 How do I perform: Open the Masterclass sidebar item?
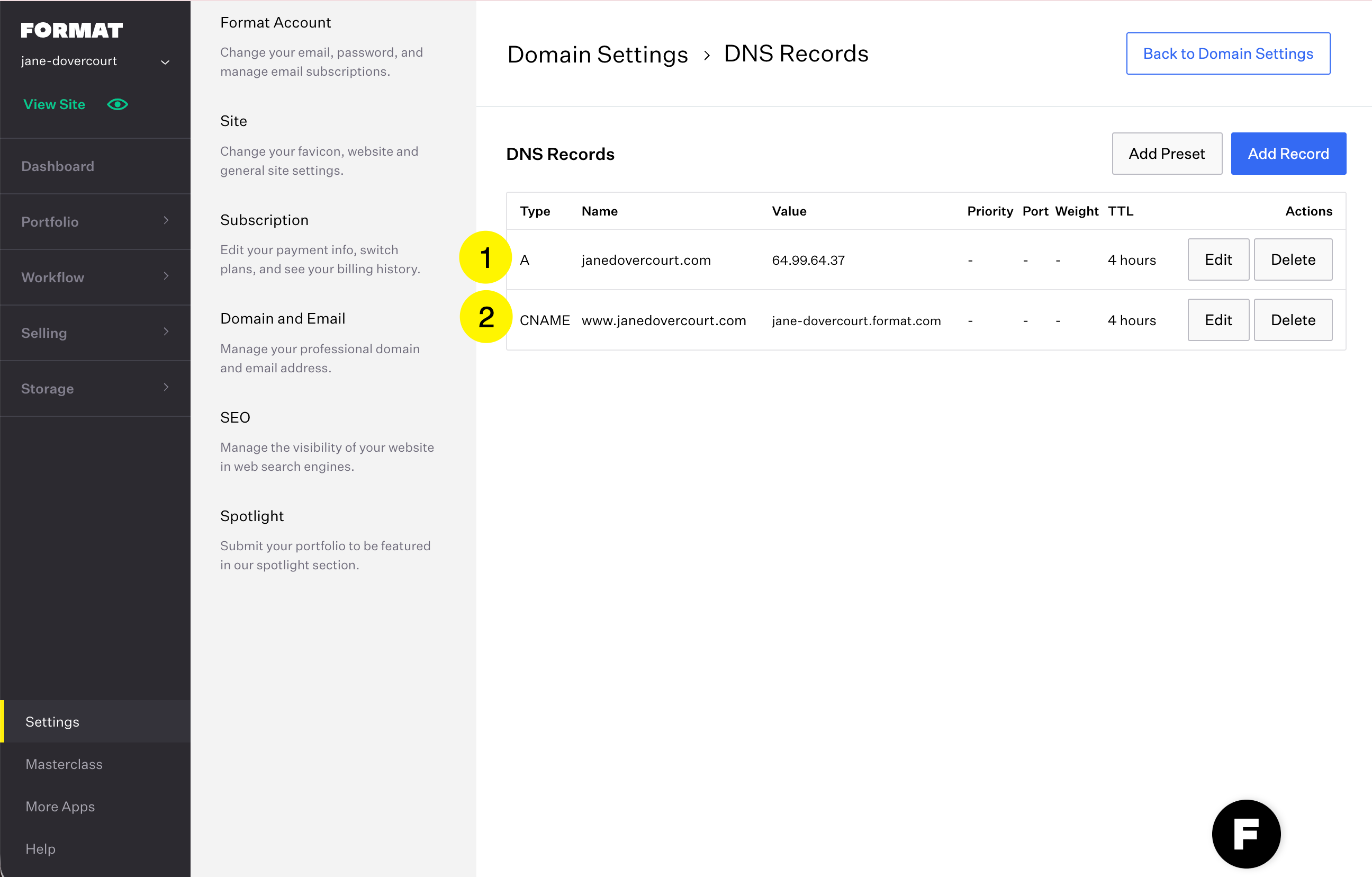[x=64, y=764]
